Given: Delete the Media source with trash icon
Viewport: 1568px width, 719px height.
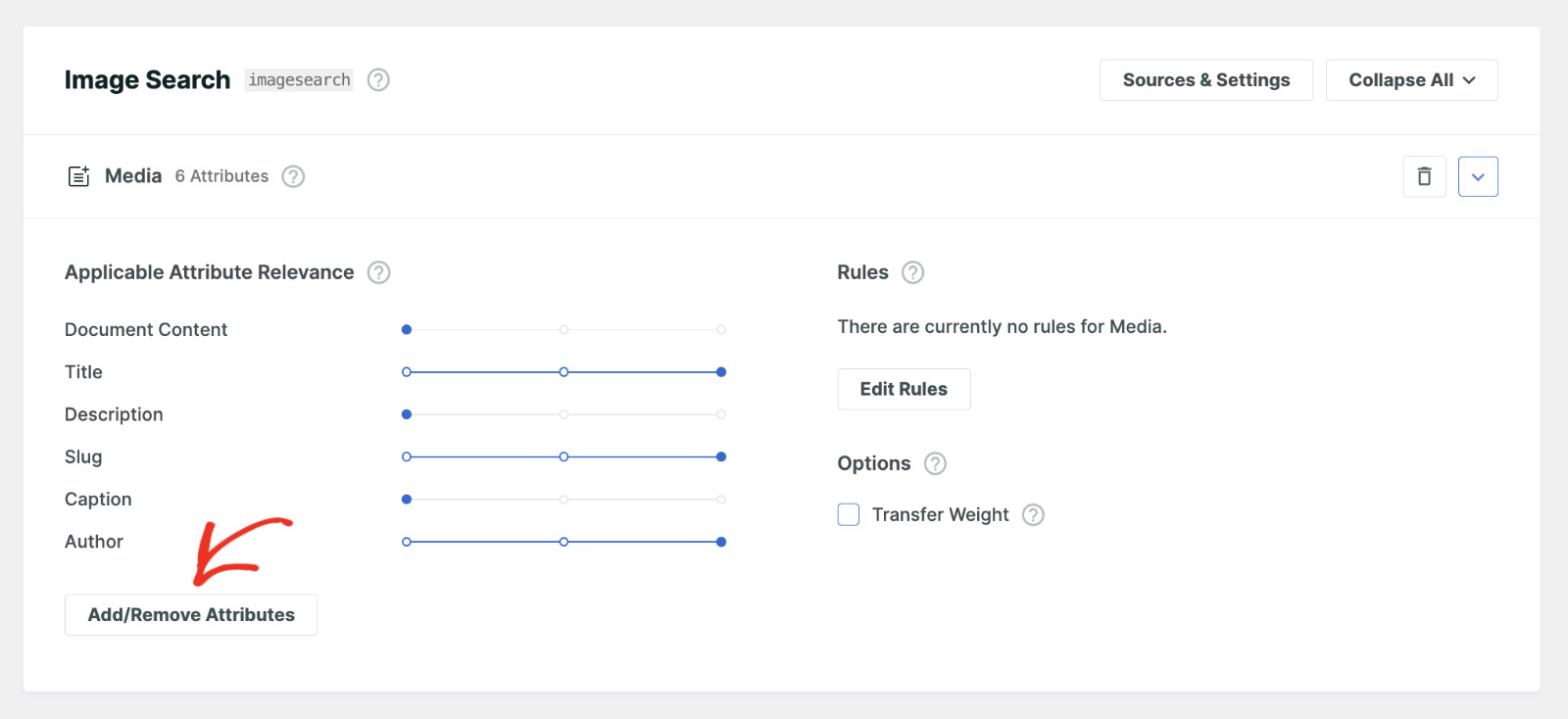Looking at the screenshot, I should pyautogui.click(x=1424, y=176).
